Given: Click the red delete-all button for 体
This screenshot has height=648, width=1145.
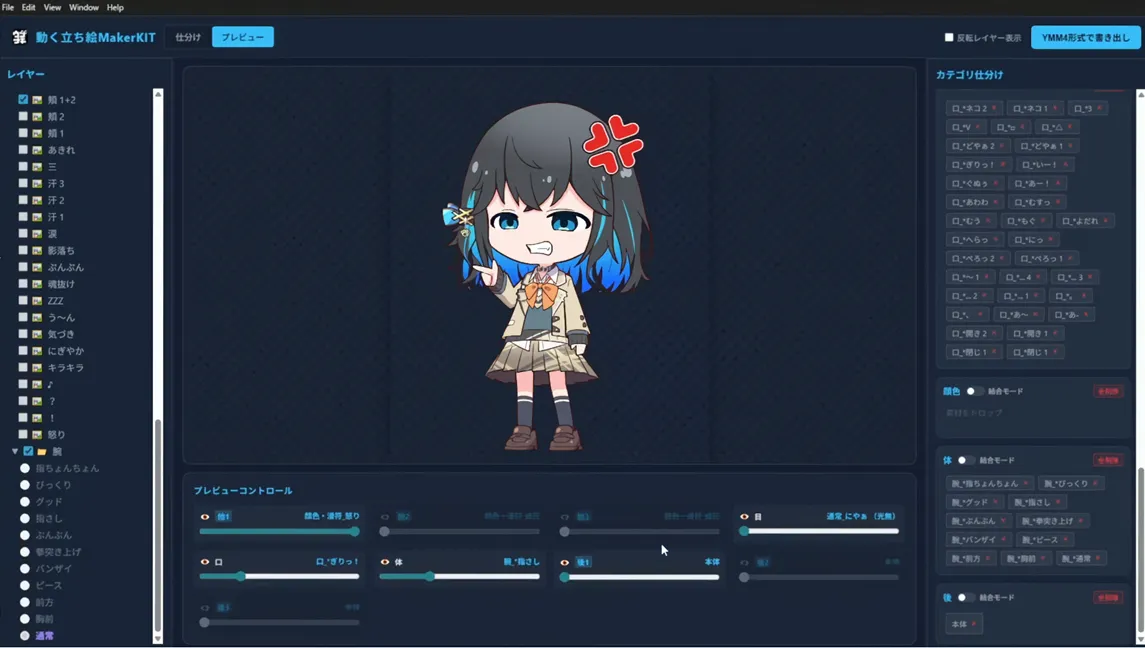Looking at the screenshot, I should pos(1108,460).
